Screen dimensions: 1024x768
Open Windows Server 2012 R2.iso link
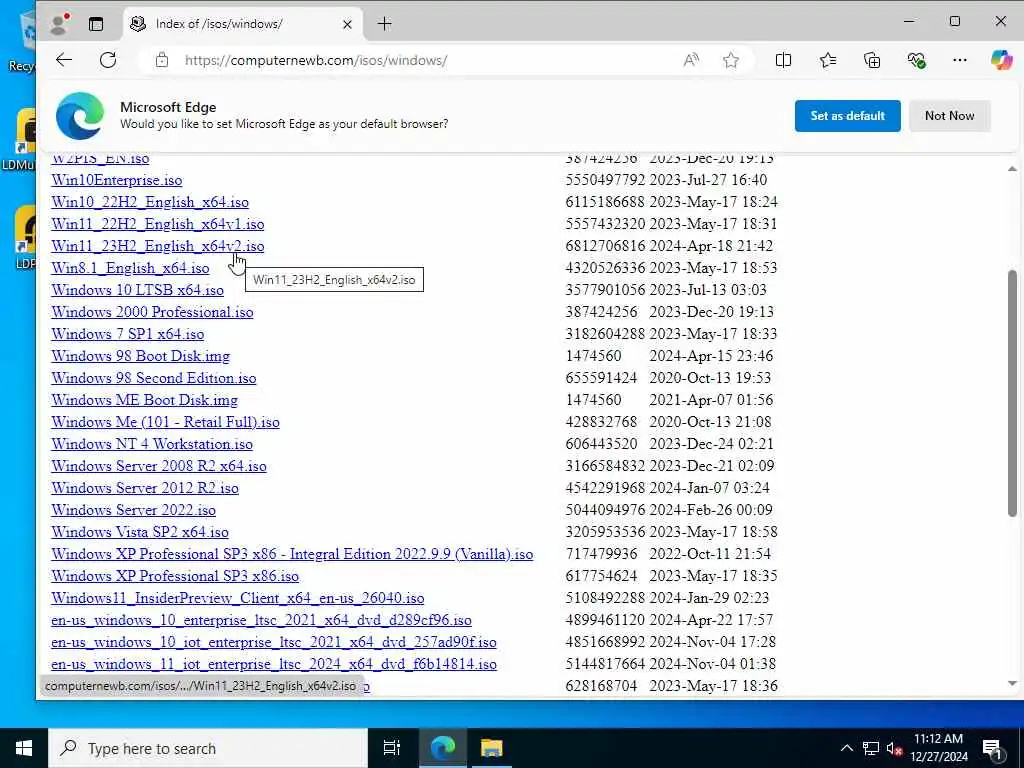pos(145,488)
